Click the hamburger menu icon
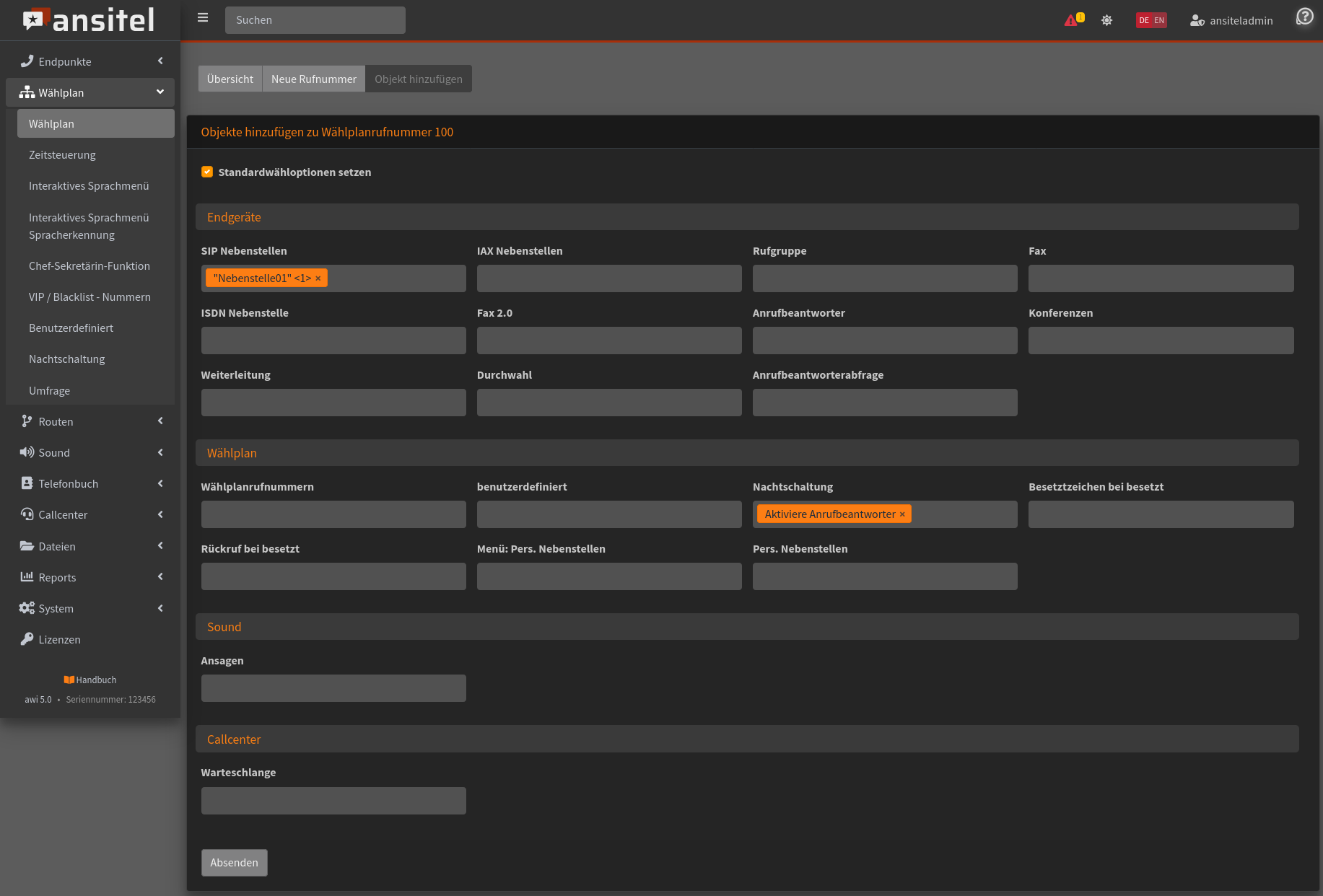Image resolution: width=1323 pixels, height=896 pixels. [x=203, y=18]
